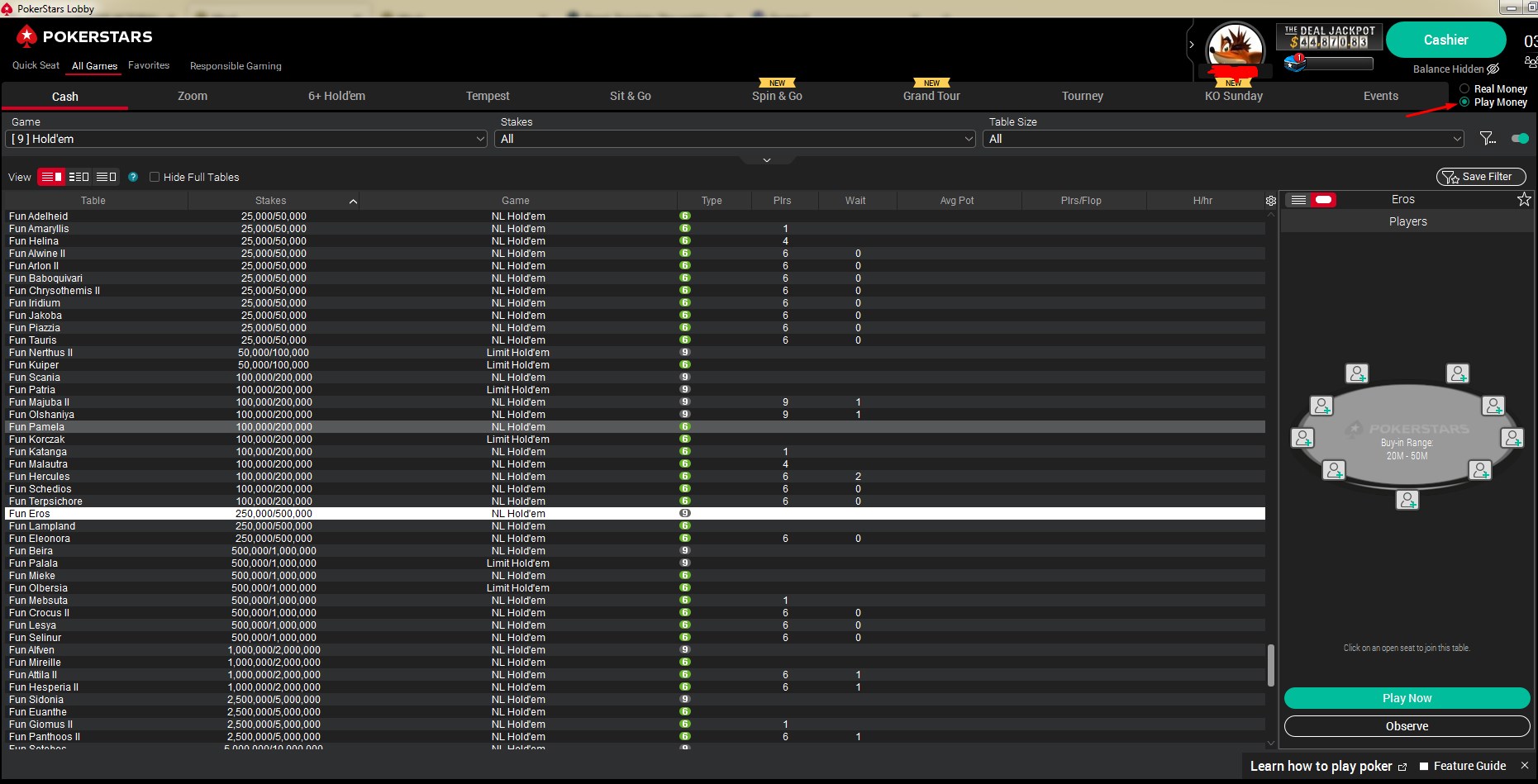Sort by Plrs column header
The height and width of the screenshot is (784, 1538).
pyautogui.click(x=782, y=201)
